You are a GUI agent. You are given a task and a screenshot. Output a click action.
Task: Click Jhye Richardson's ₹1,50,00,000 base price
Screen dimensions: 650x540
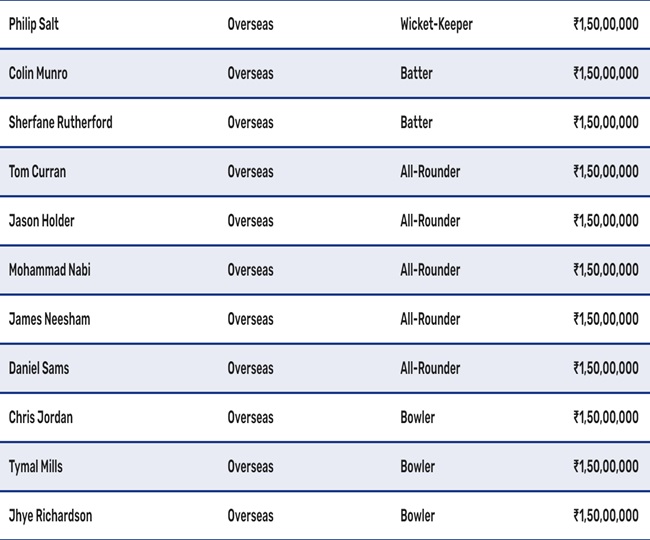tap(605, 516)
